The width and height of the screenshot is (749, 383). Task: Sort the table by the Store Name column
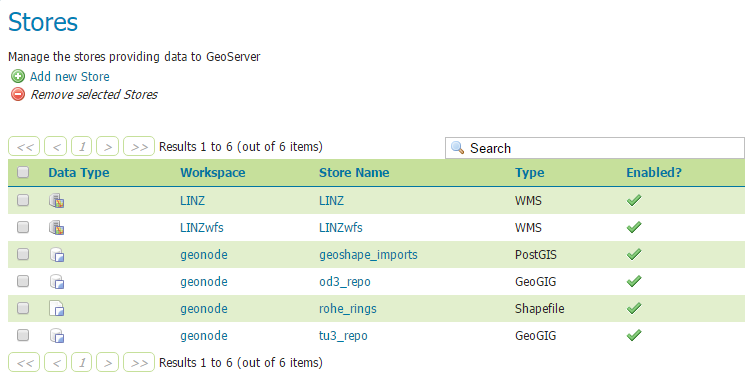[354, 173]
